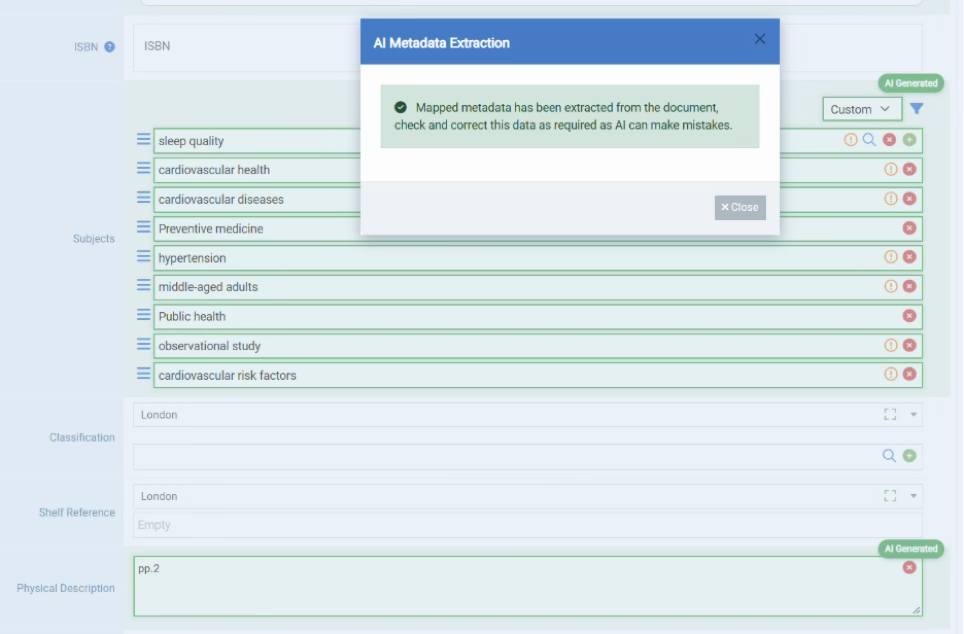Screen dimensions: 964x634
Task: Clear the Physical Description with red X
Action: tap(910, 567)
